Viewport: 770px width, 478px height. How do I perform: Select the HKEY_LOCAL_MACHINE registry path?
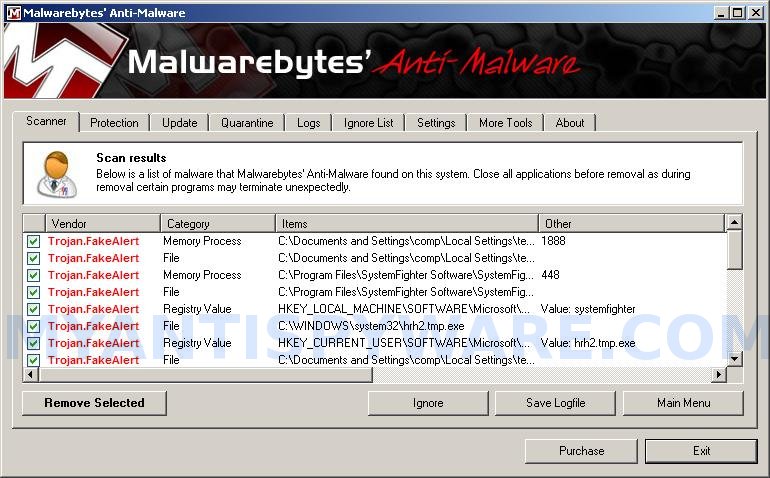[x=404, y=309]
